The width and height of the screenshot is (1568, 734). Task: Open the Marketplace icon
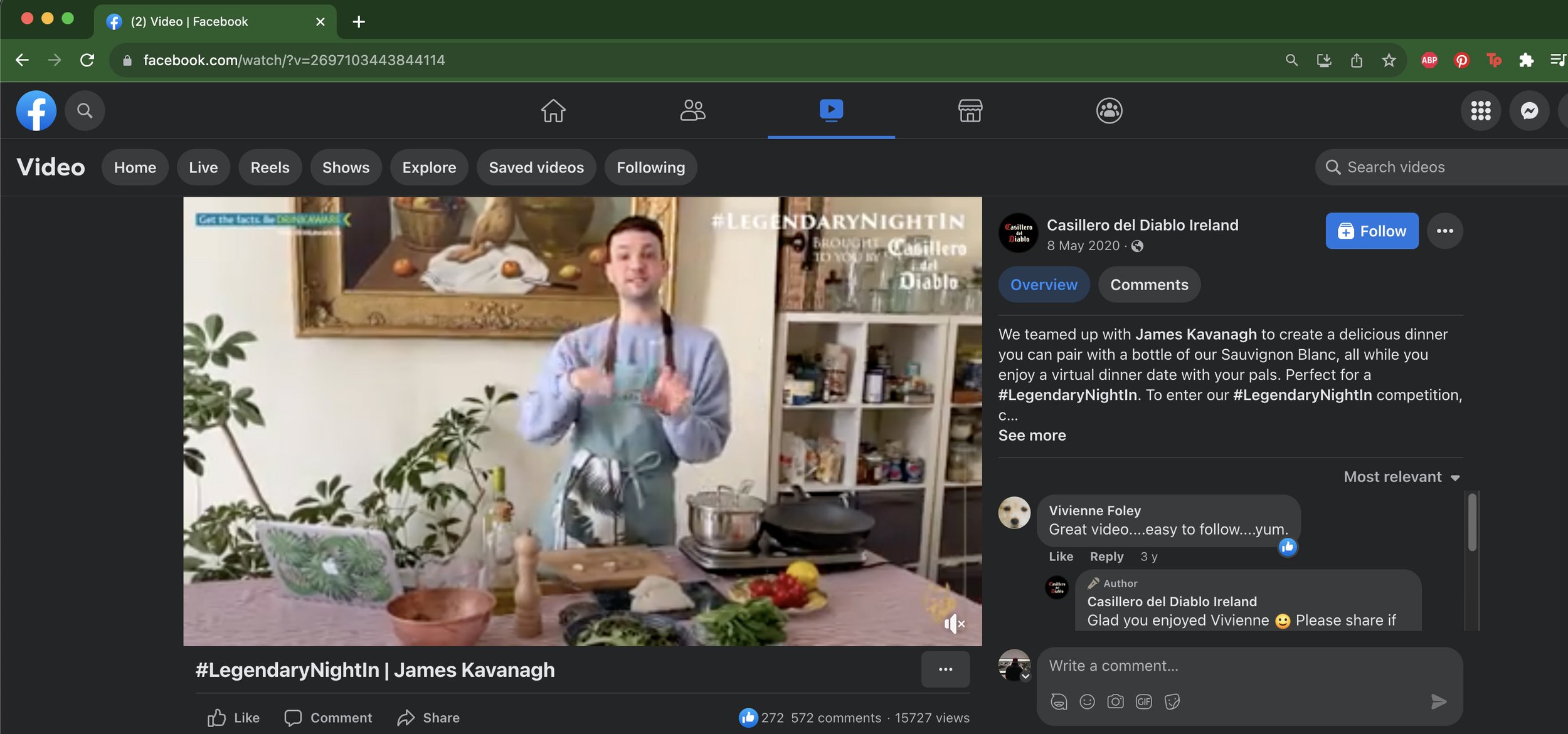click(970, 111)
